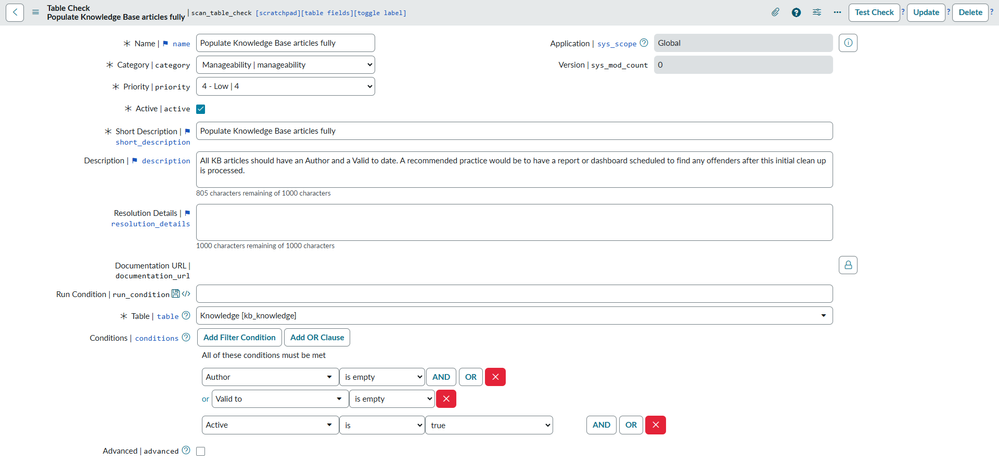Click into the Name input field
The width and height of the screenshot is (999, 463).
(x=285, y=43)
